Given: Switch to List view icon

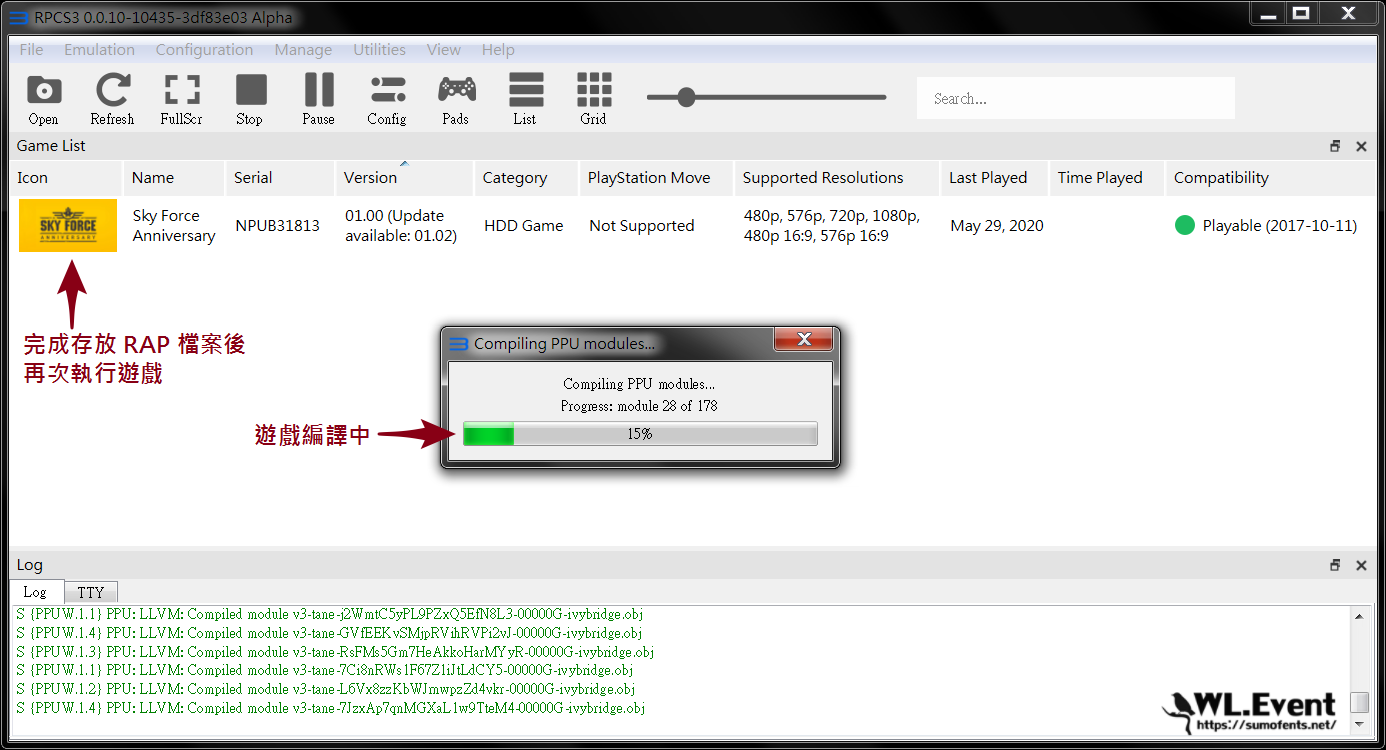Looking at the screenshot, I should 525,99.
